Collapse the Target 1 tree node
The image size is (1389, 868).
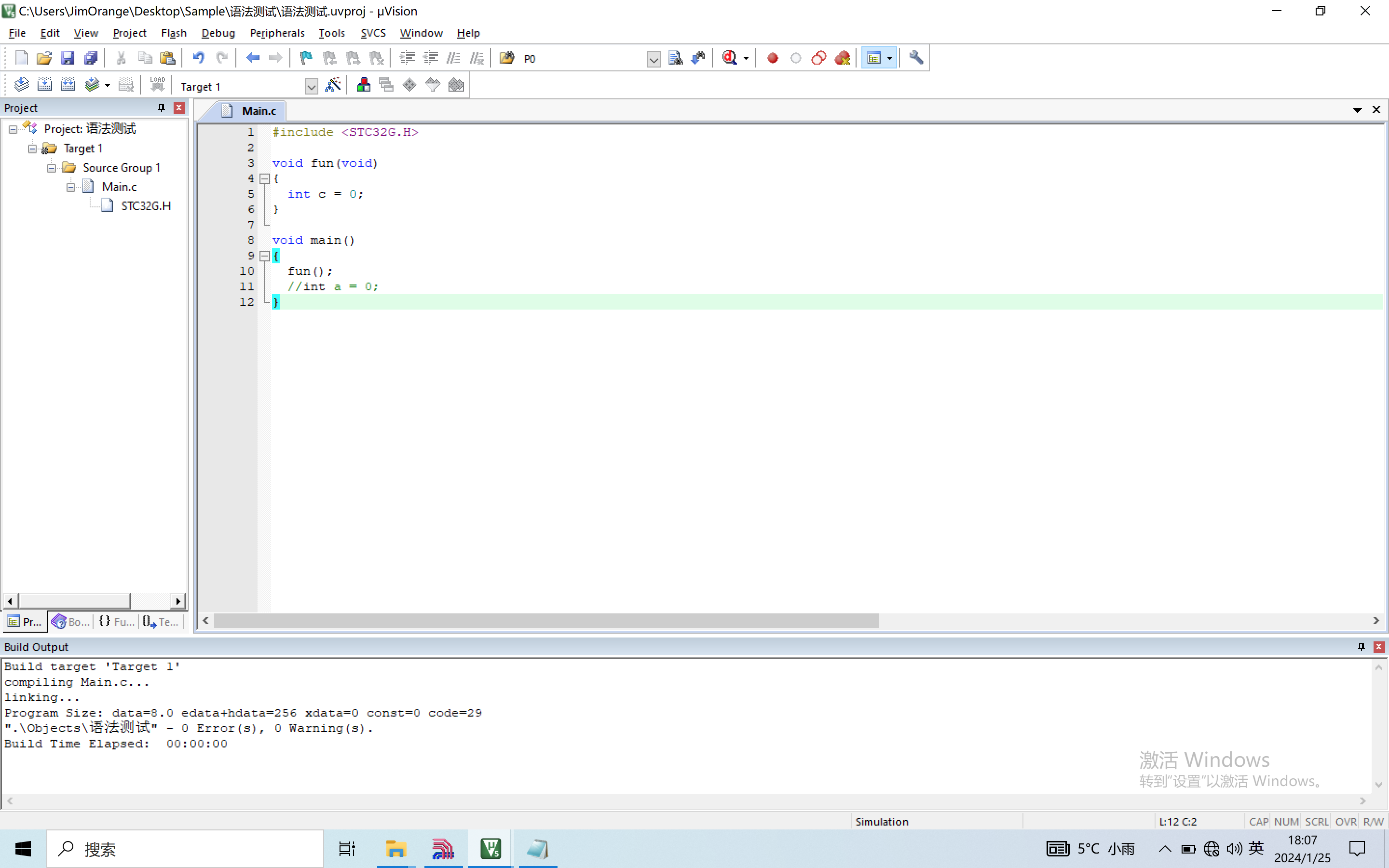point(32,149)
